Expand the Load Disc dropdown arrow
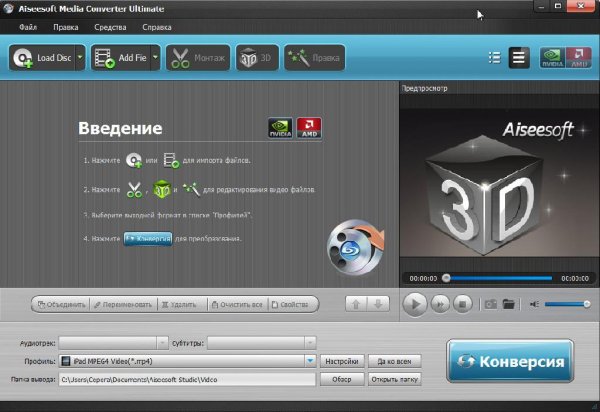Image resolution: width=600 pixels, height=412 pixels. point(80,58)
